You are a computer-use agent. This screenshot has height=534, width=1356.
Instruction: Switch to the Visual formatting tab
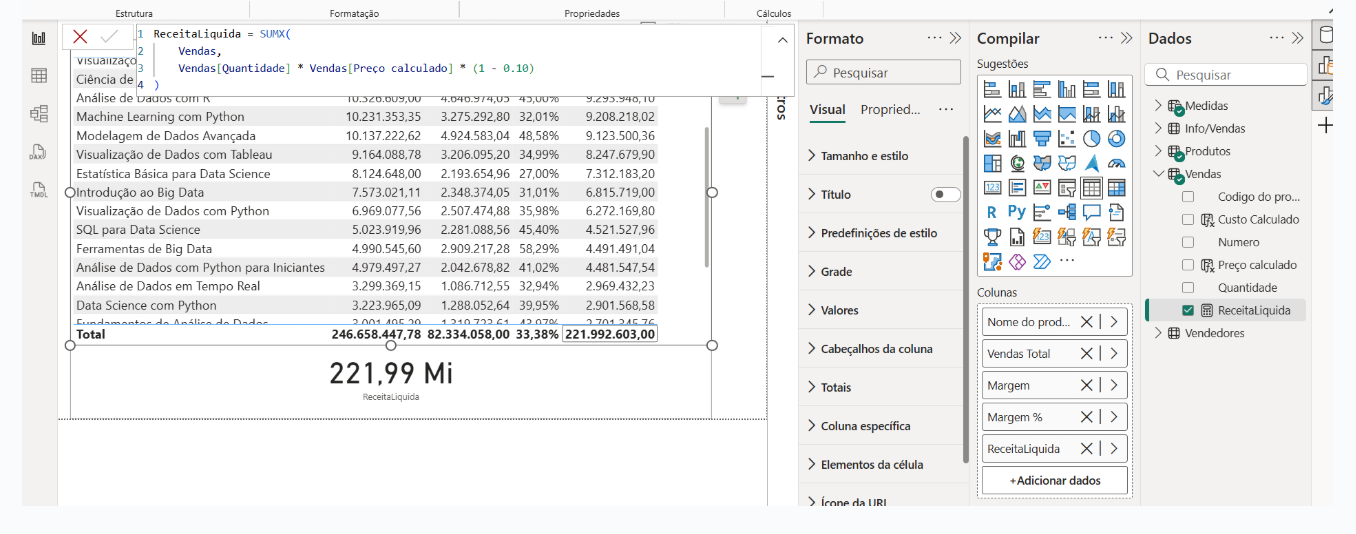coord(828,110)
